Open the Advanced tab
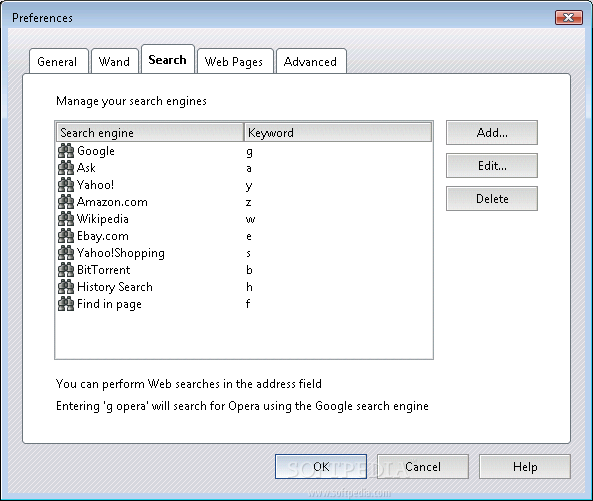This screenshot has width=593, height=501. (x=311, y=61)
